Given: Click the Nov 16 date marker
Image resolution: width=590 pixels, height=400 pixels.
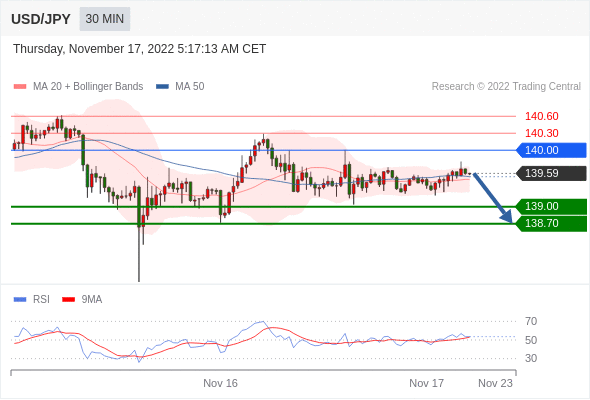Looking at the screenshot, I should (x=220, y=383).
